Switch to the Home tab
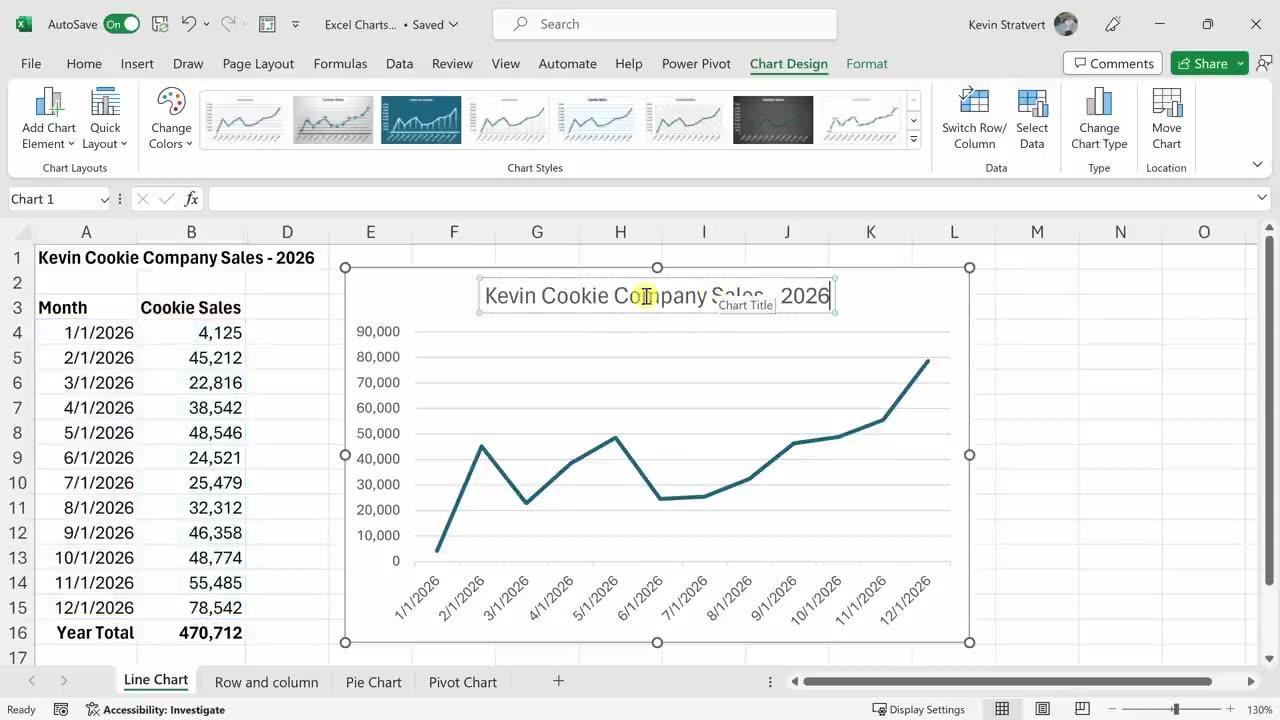This screenshot has width=1280, height=720. coord(84,63)
